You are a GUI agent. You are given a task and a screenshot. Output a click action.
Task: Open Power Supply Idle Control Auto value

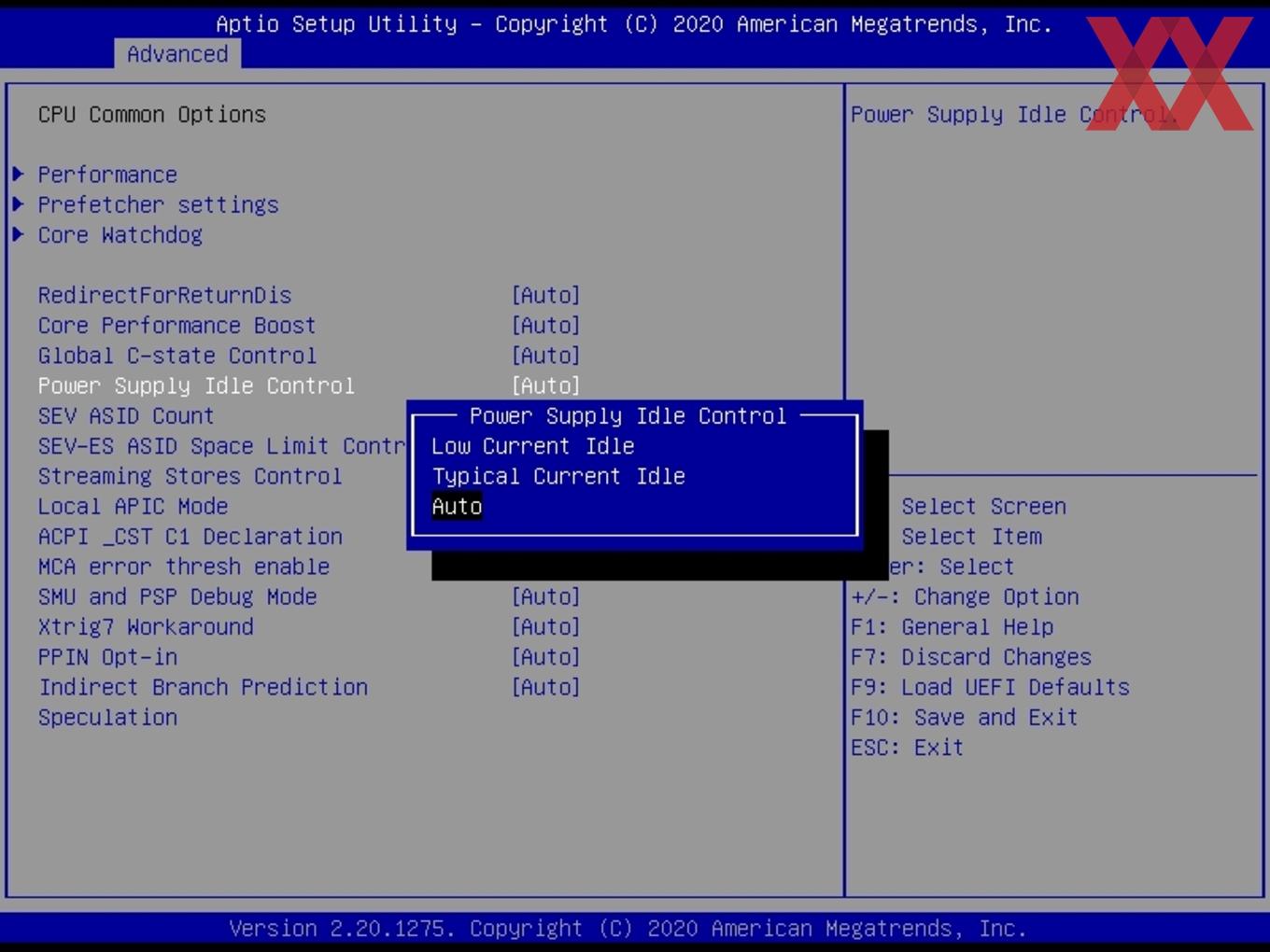tap(546, 385)
